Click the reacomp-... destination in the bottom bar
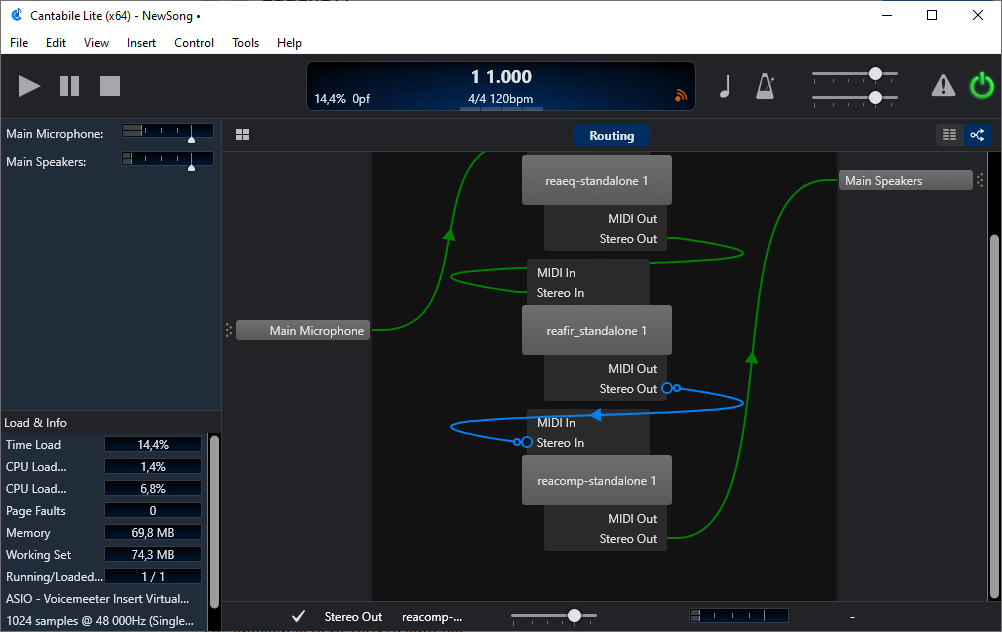Image resolution: width=1002 pixels, height=632 pixels. tap(432, 617)
